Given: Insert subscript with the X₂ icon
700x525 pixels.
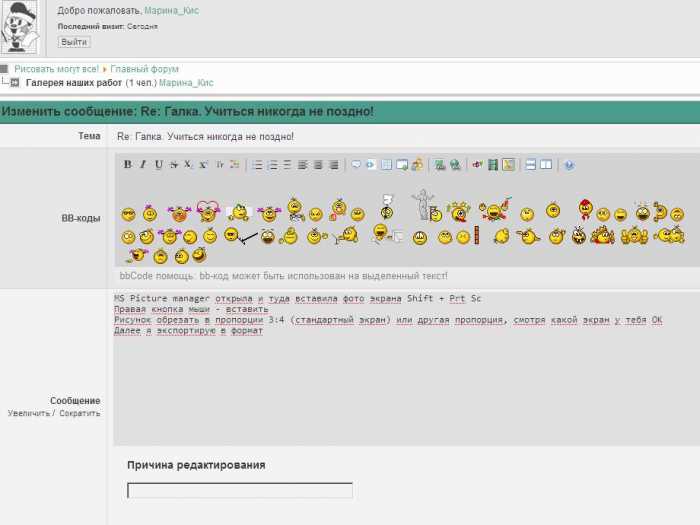Looking at the screenshot, I should coord(188,165).
